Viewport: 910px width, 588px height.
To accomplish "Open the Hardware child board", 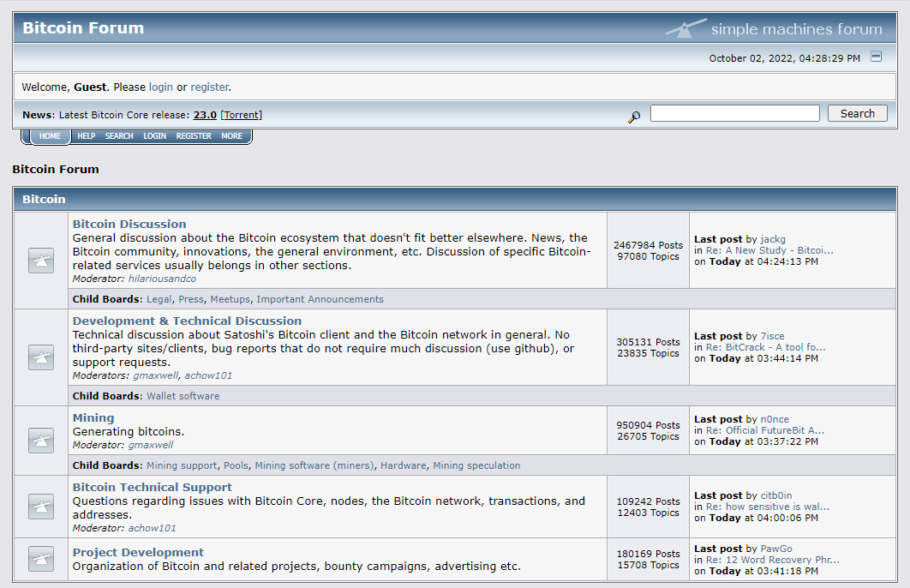I will tap(403, 466).
